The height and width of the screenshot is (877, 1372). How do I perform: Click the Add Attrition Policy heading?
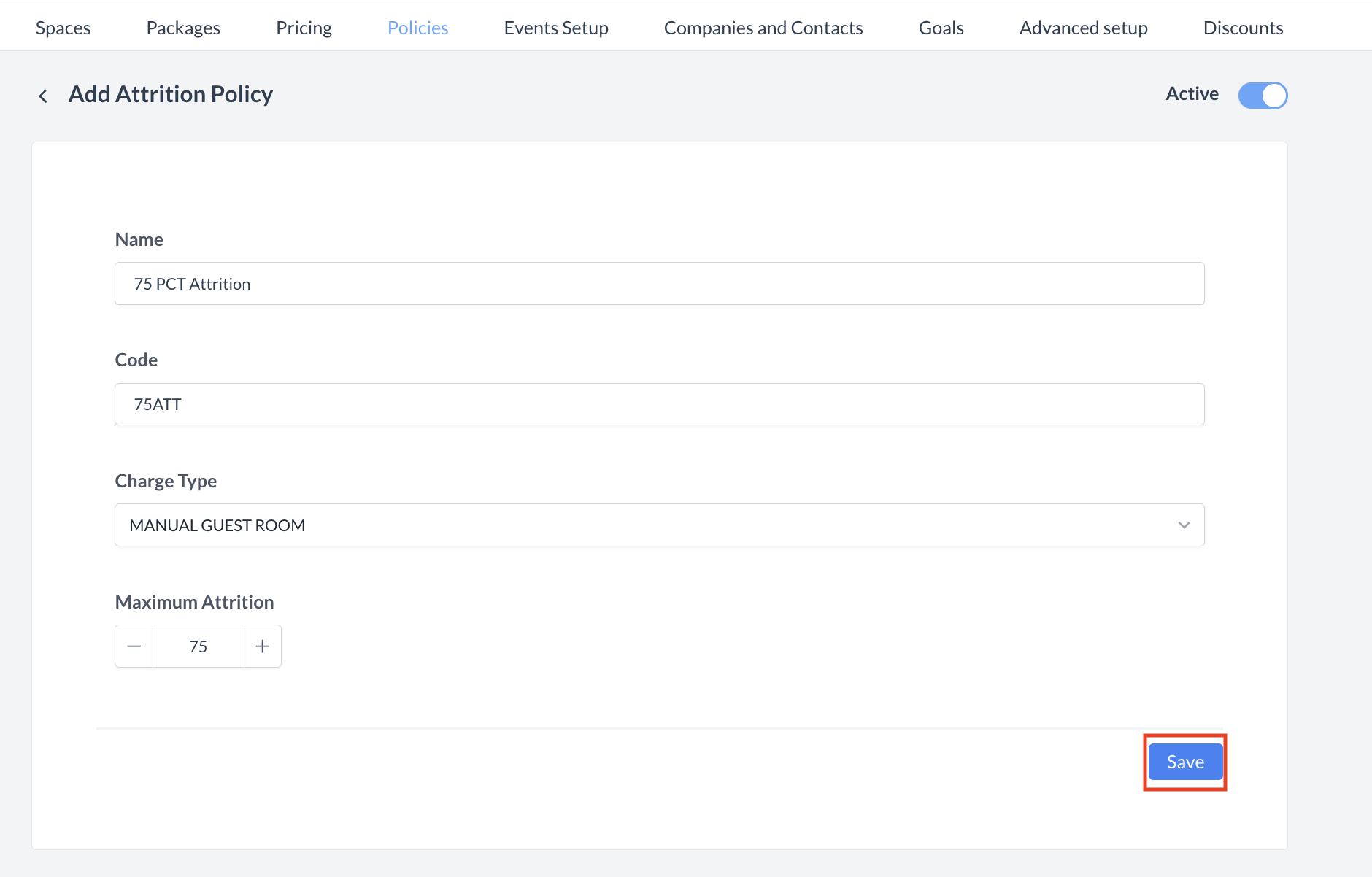point(171,94)
